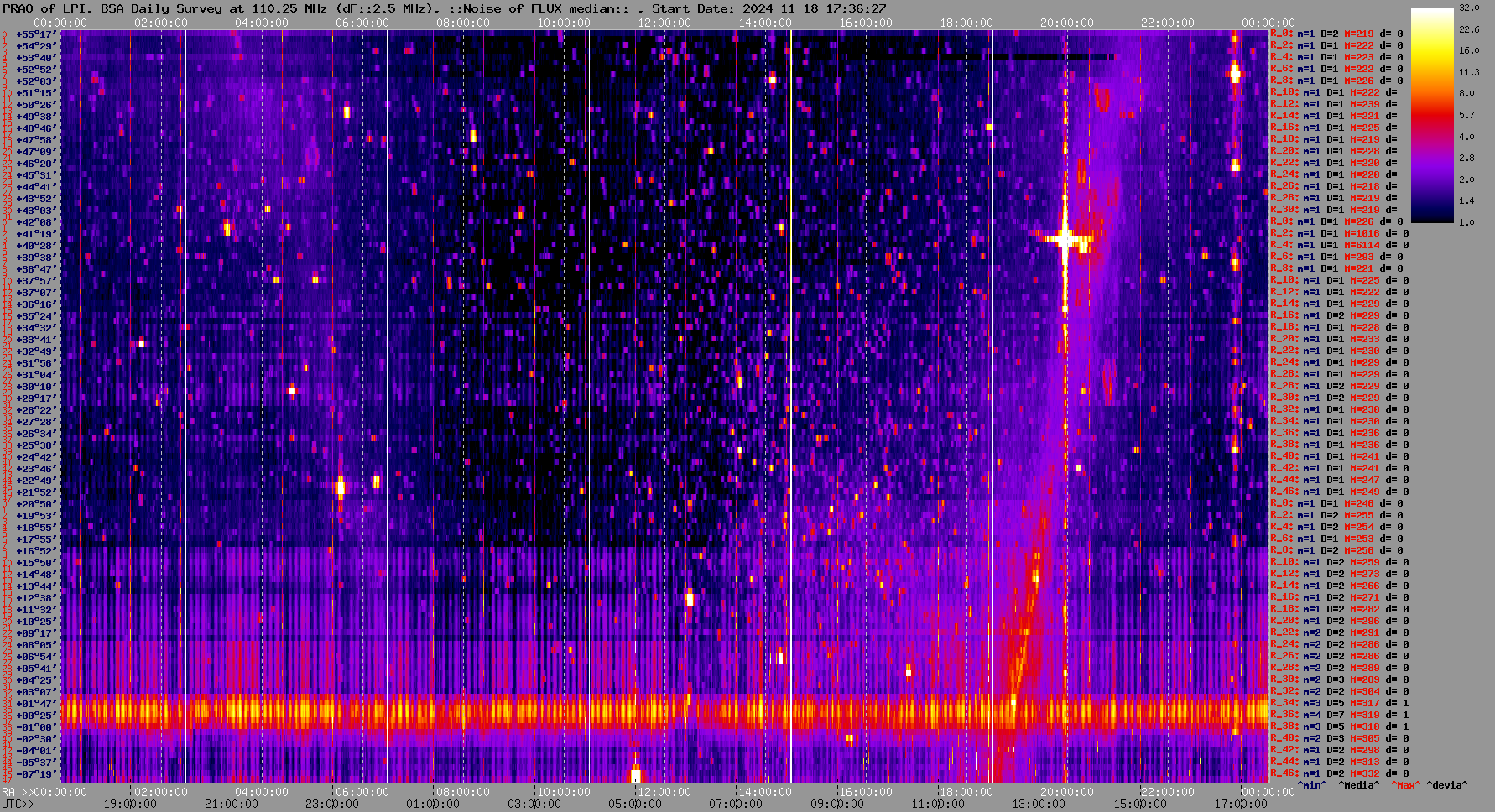Click the declination label '+16°52''

(36, 550)
